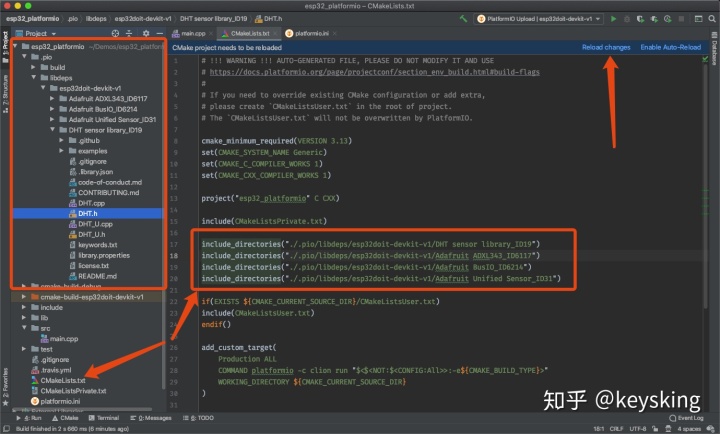Viewport: 720px width, 434px height.
Task: Expand the Adafruit Unified Sensor_ID31 folder
Action: 52,119
